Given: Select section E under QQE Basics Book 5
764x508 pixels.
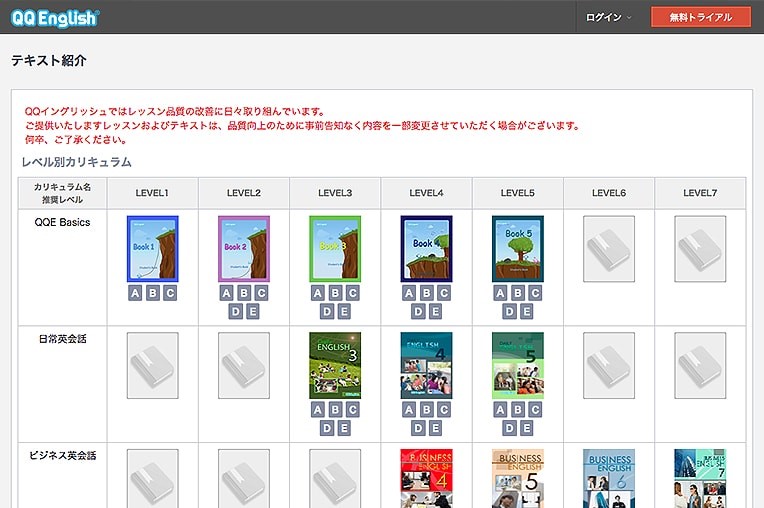Looking at the screenshot, I should coord(526,312).
